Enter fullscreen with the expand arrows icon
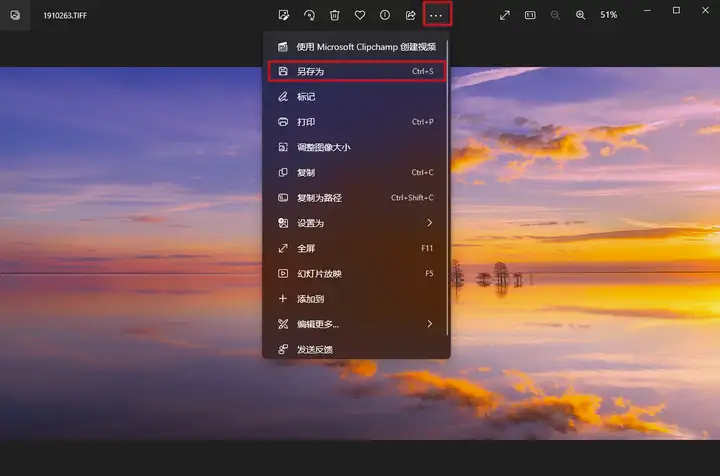Viewport: 720px width, 476px height. coord(505,15)
